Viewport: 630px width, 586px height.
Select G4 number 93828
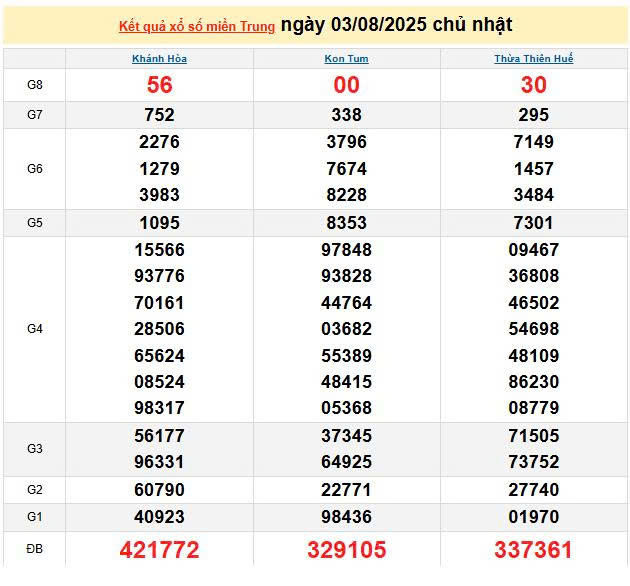click(x=346, y=276)
